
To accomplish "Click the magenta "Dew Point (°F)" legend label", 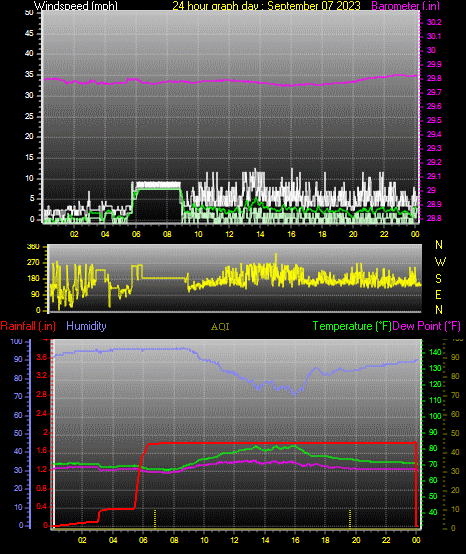I will (x=426, y=326).
